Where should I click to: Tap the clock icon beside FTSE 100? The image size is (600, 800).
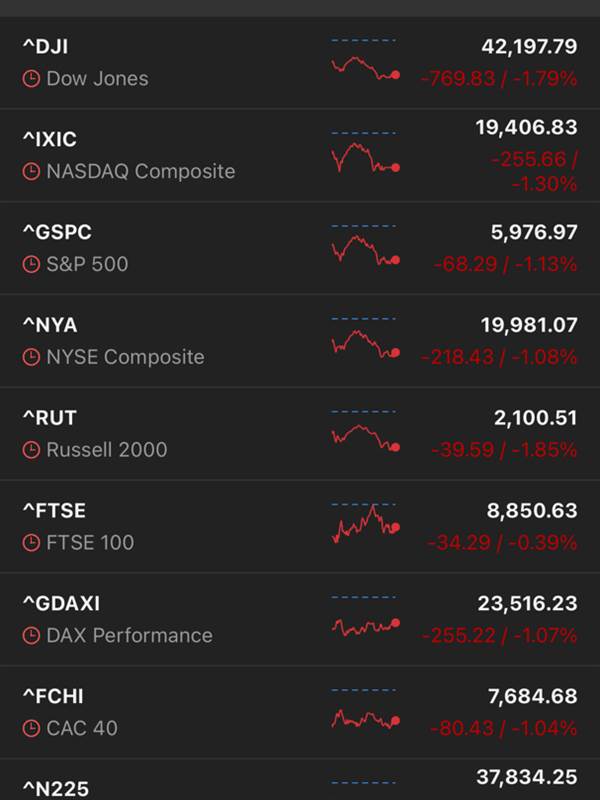click(31, 543)
